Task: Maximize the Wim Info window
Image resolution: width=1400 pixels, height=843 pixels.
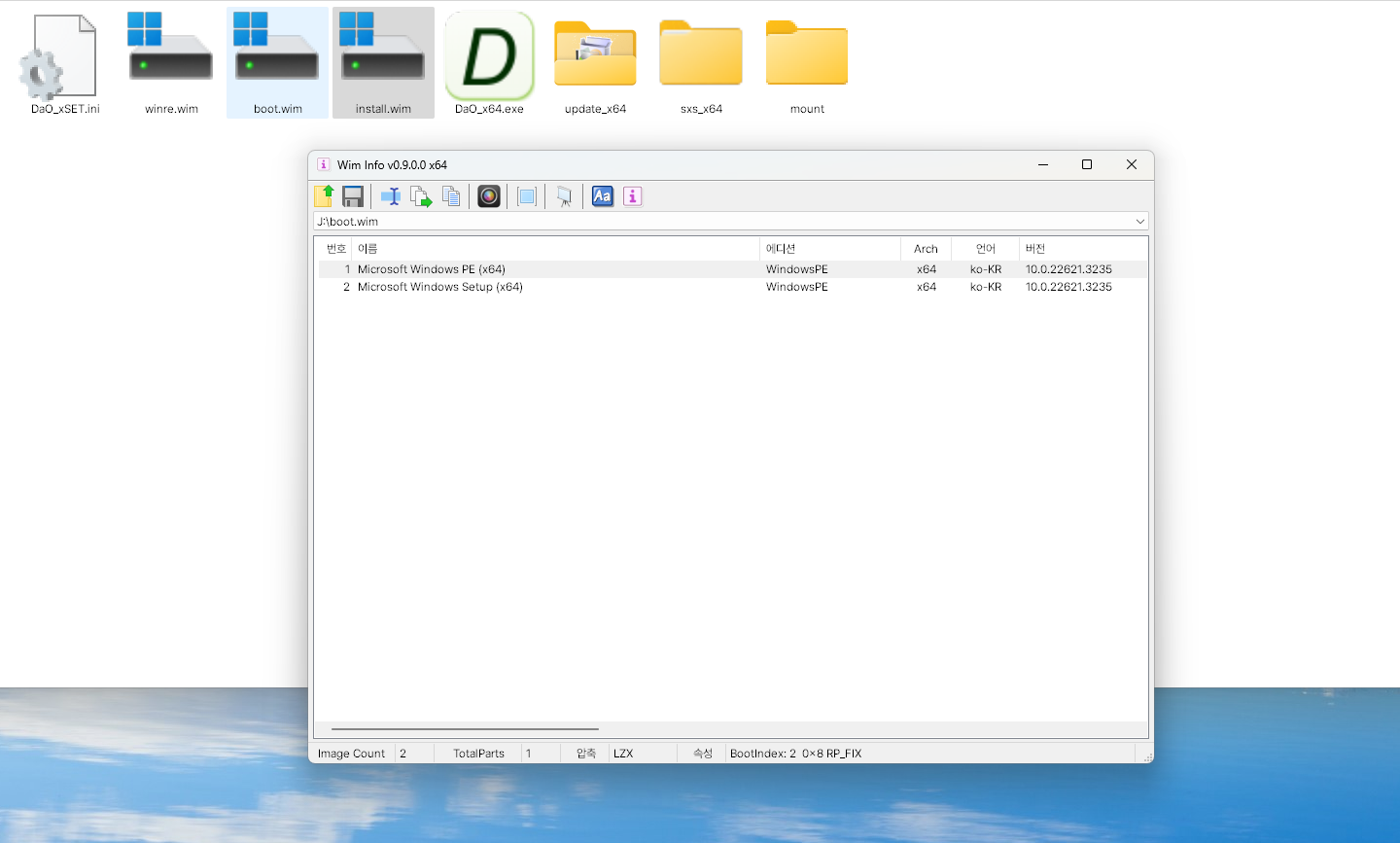Action: coord(1087,165)
